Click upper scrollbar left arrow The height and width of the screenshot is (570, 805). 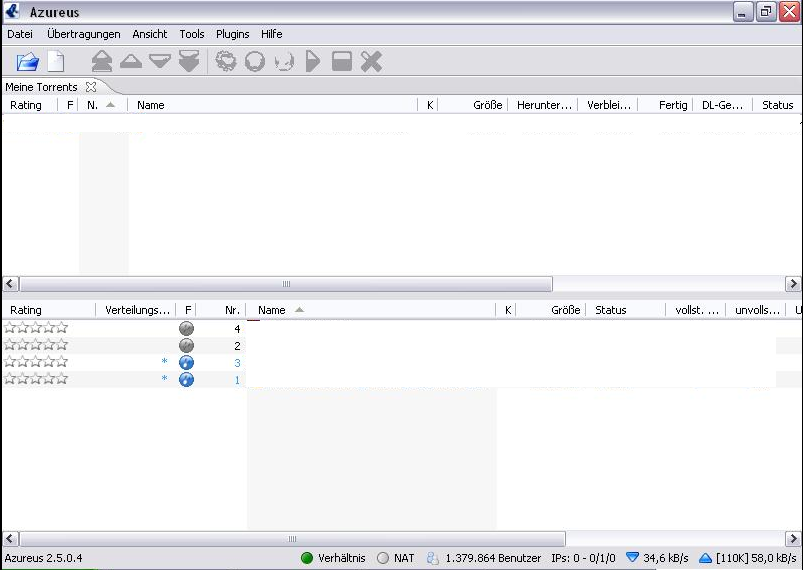10,283
